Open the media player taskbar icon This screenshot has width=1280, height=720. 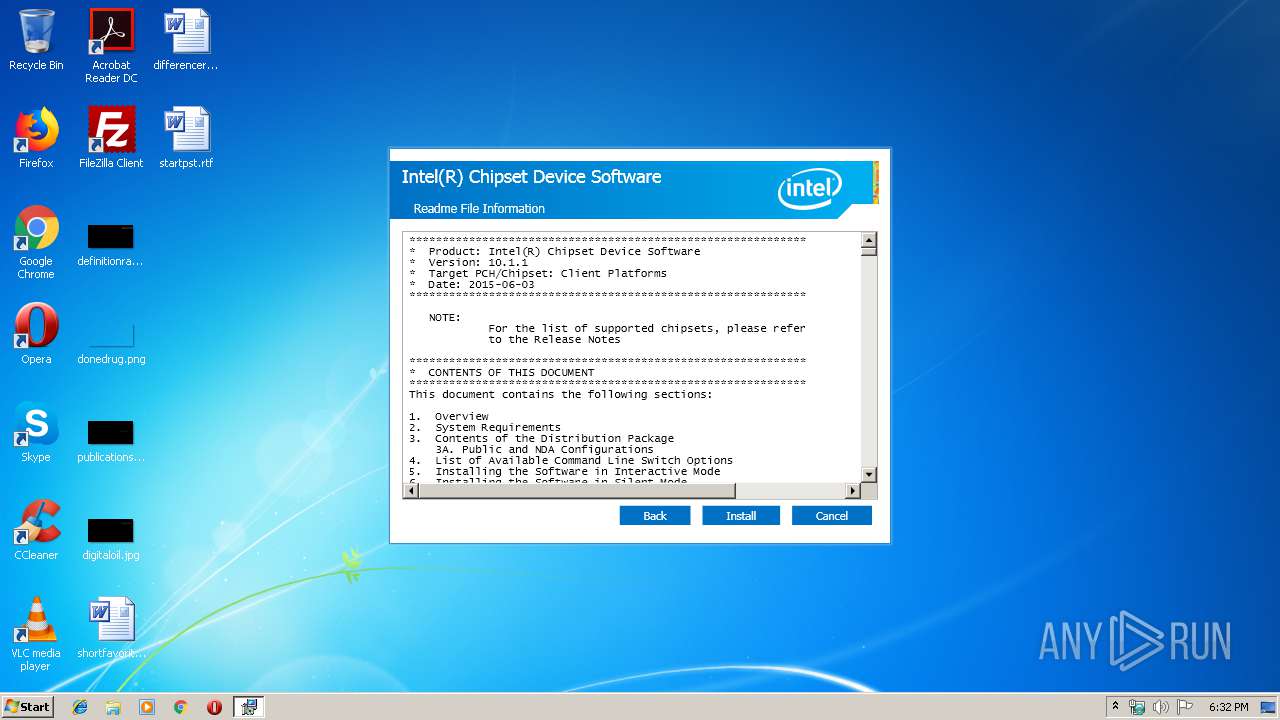coord(147,707)
